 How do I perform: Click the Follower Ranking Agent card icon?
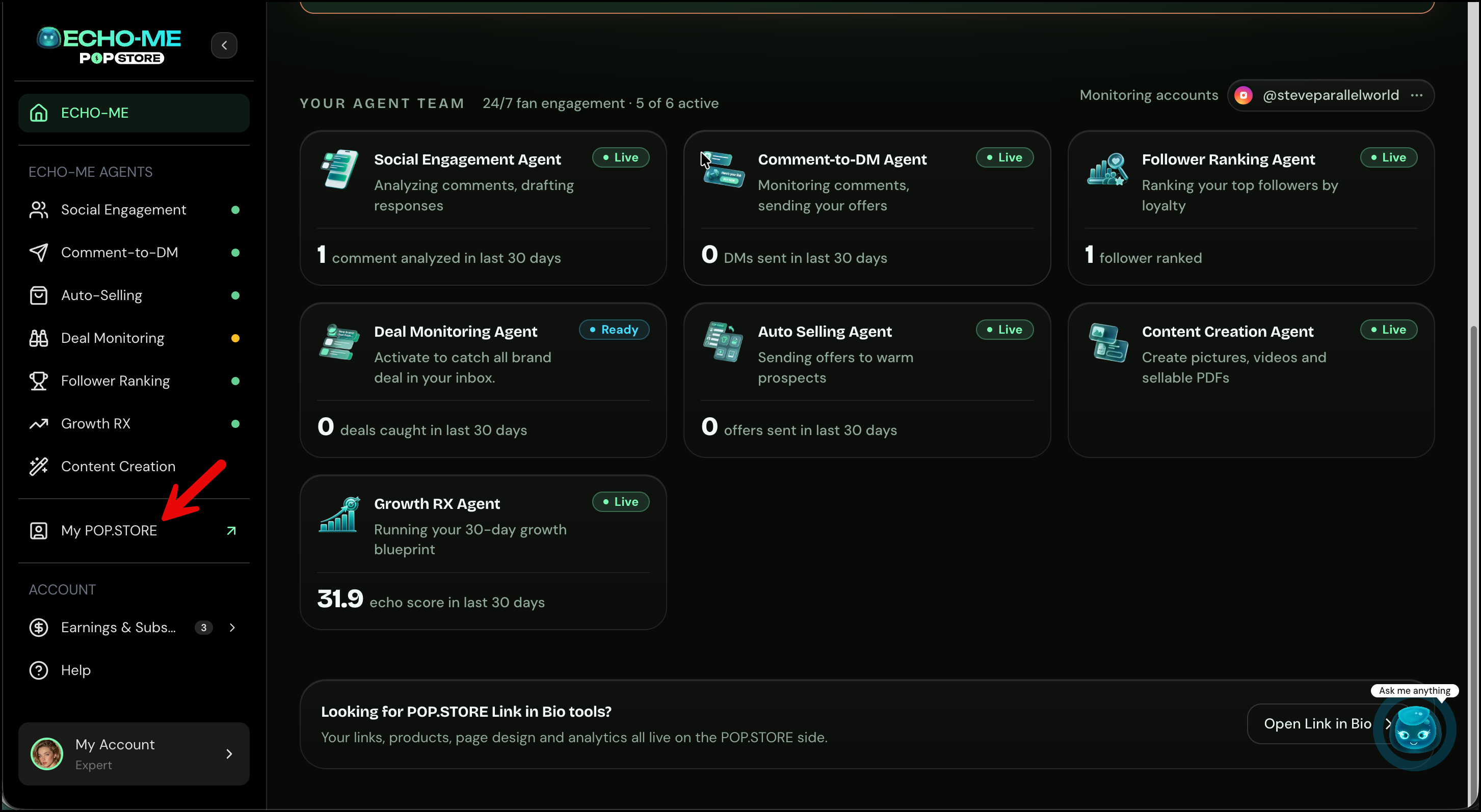(x=1107, y=170)
